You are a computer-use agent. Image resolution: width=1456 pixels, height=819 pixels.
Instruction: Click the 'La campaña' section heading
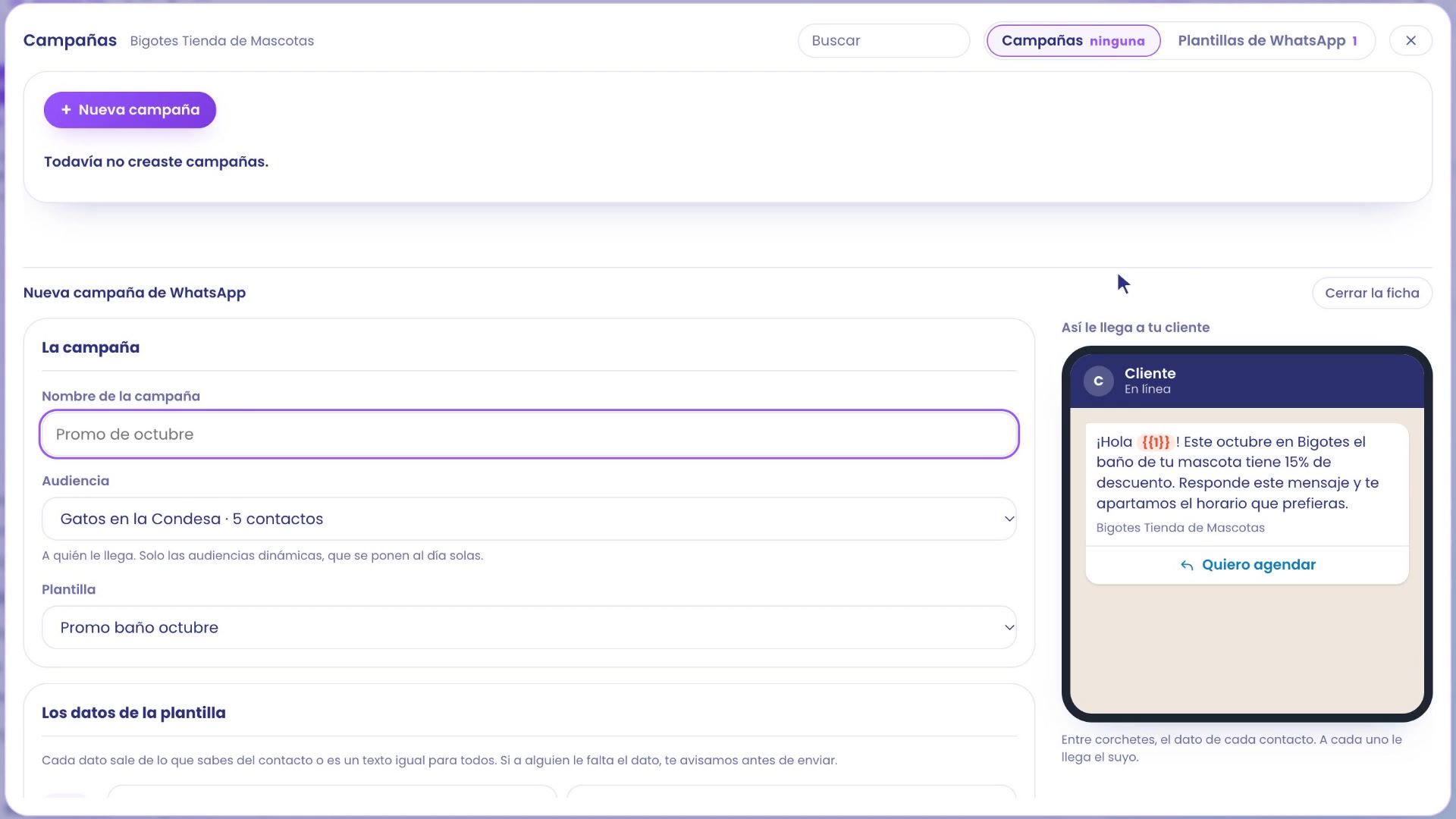pyautogui.click(x=90, y=347)
